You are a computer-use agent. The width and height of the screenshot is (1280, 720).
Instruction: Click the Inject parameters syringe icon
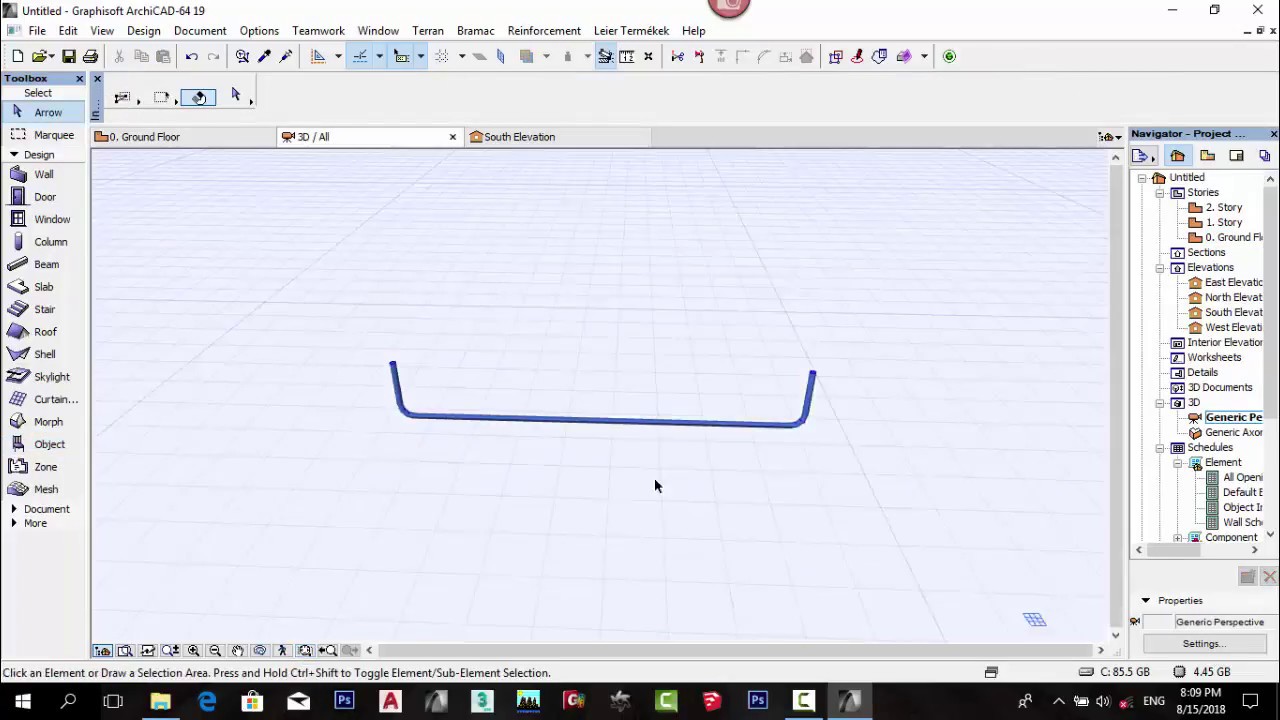[x=286, y=56]
